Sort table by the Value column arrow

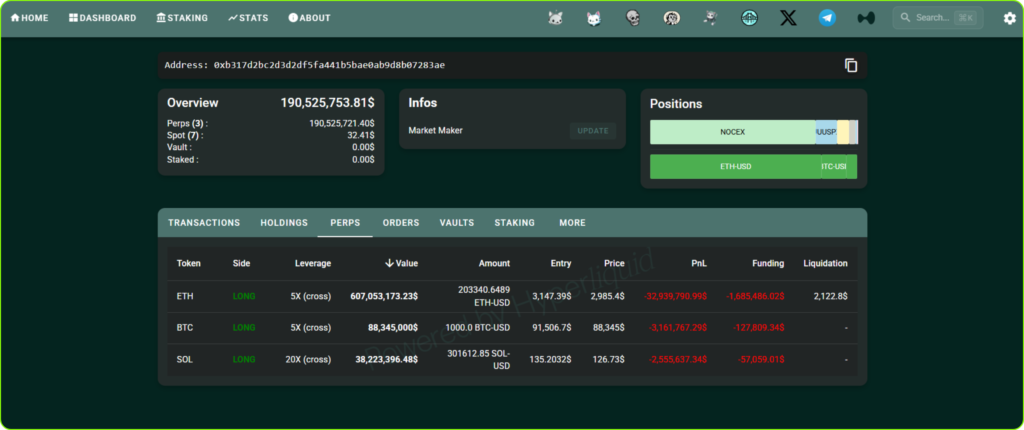tap(389, 264)
